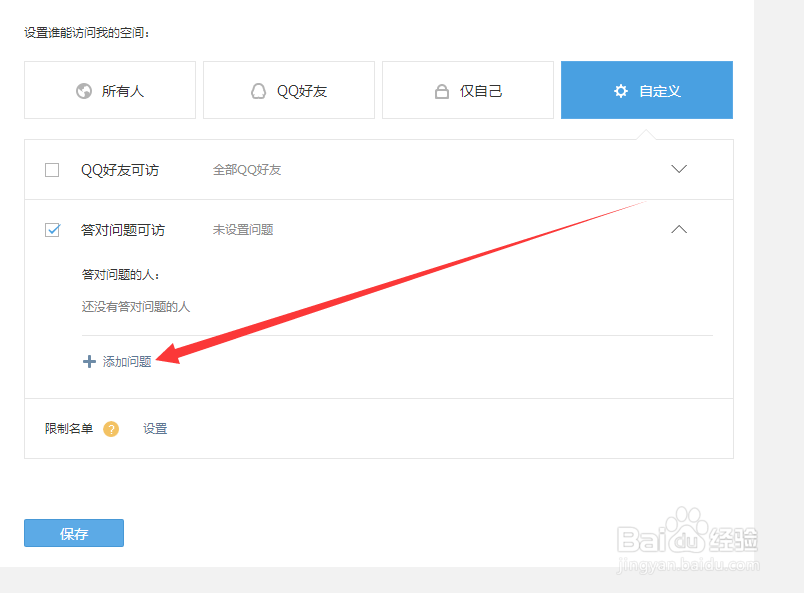Click the 还没有答对问题的人 text
804x593 pixels.
pos(135,307)
